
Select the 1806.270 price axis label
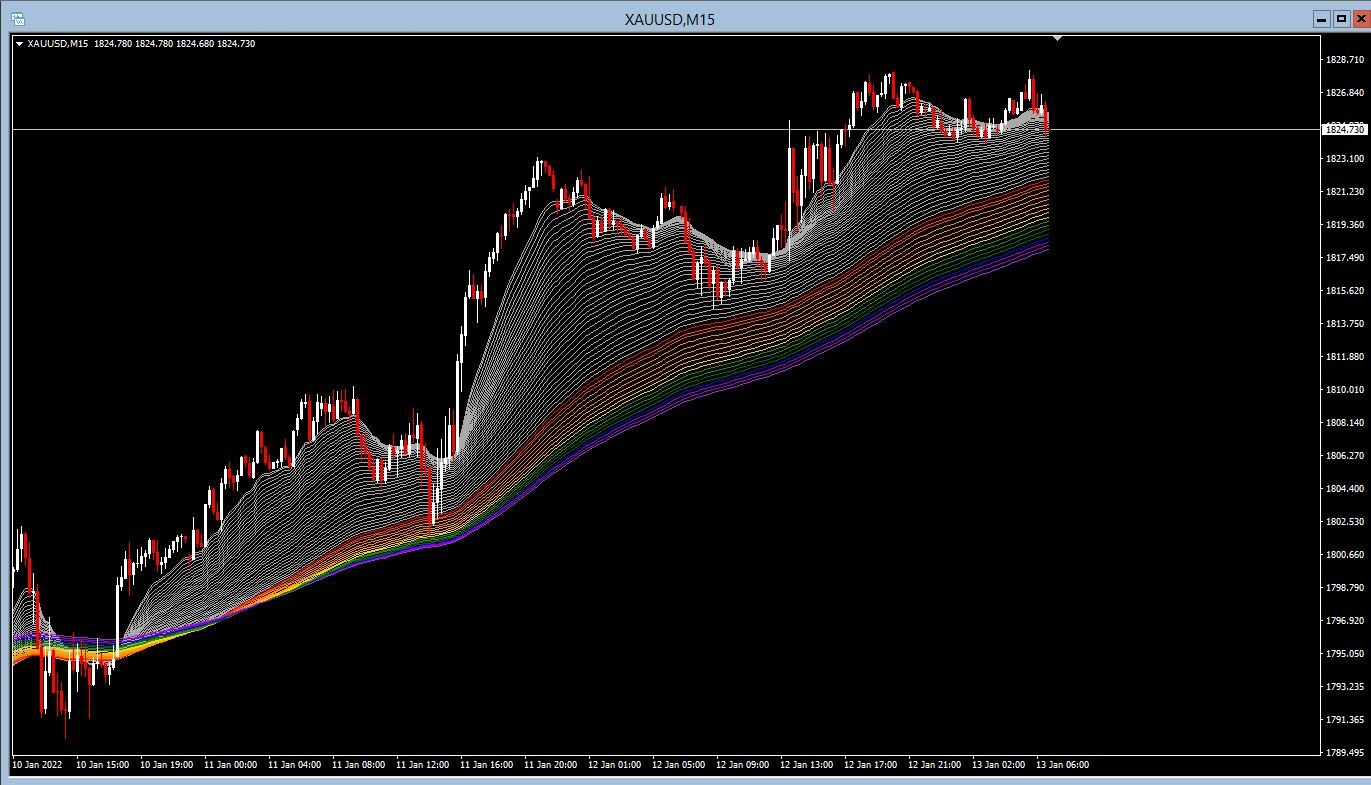point(1345,456)
